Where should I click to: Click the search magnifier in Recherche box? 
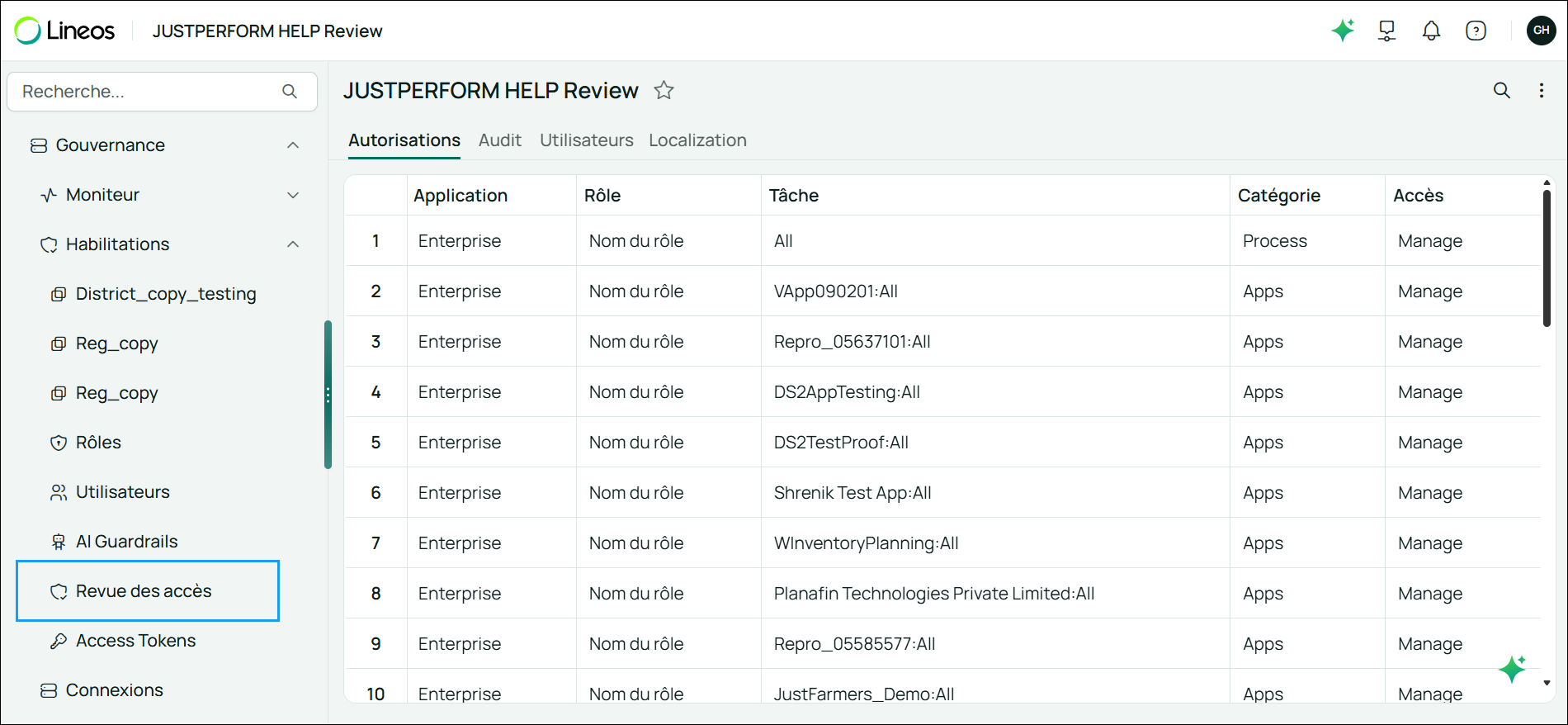(x=290, y=91)
